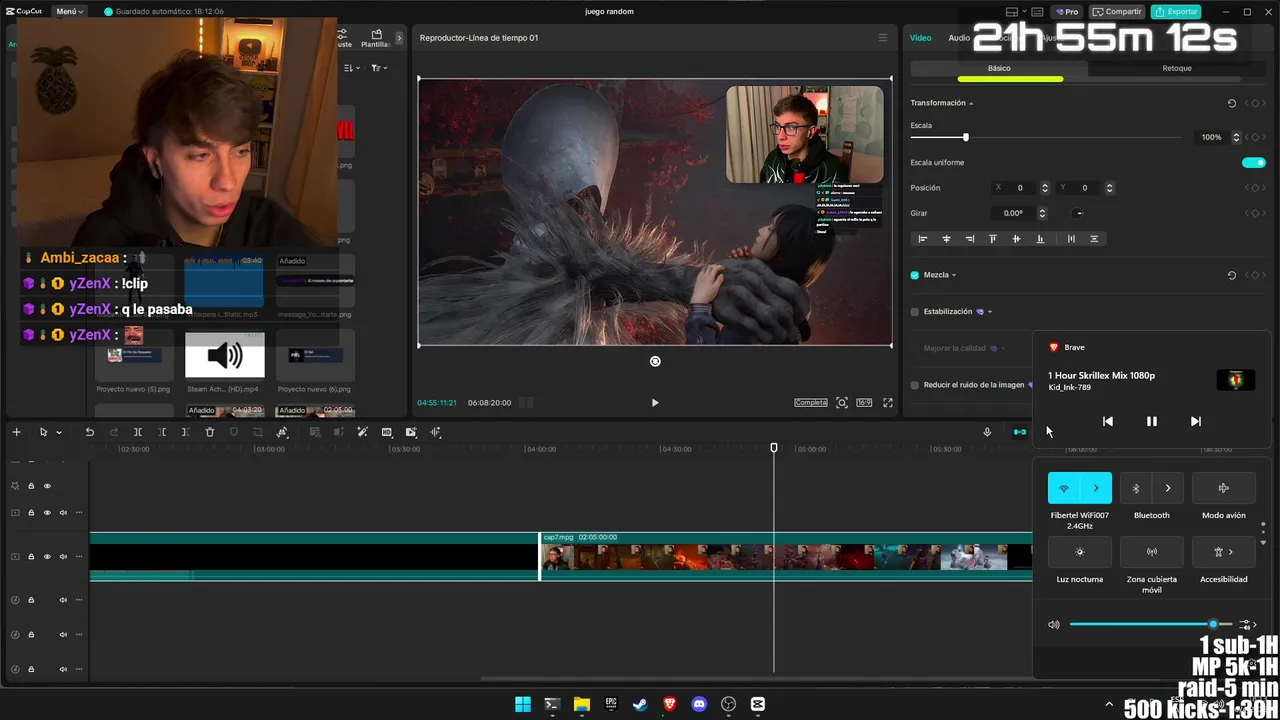Screen dimensions: 1280x720
Task: Click the scan focus icon under preview
Action: 842,403
